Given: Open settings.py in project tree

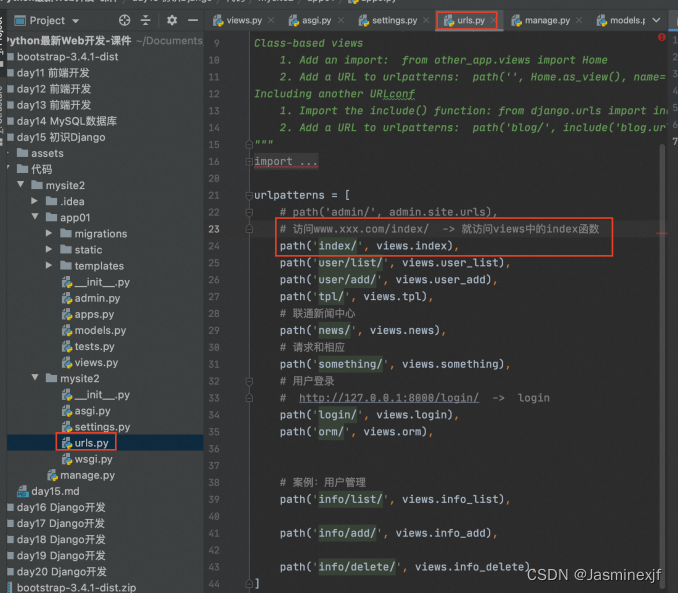Looking at the screenshot, I should point(96,426).
